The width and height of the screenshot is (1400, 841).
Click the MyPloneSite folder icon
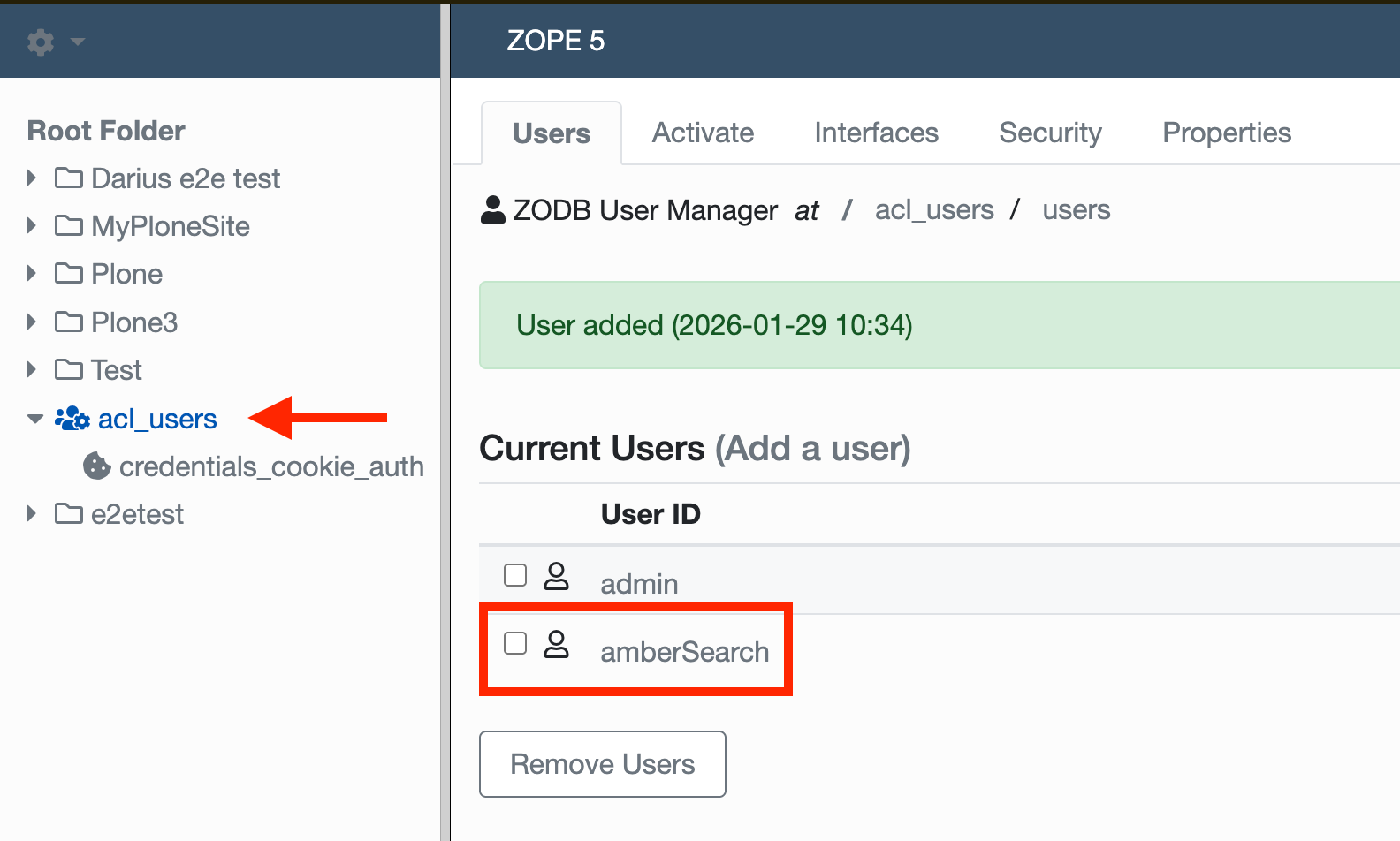click(x=69, y=226)
